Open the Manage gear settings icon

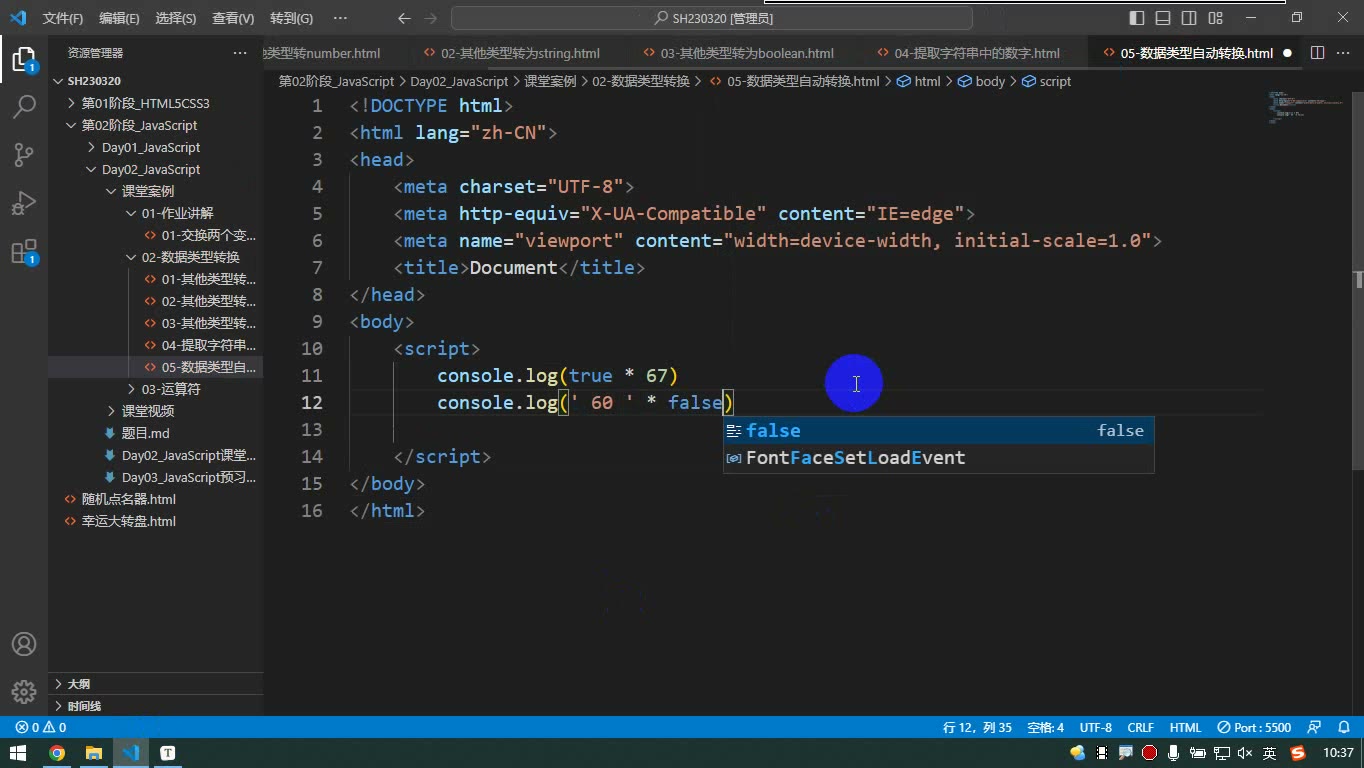(x=24, y=692)
